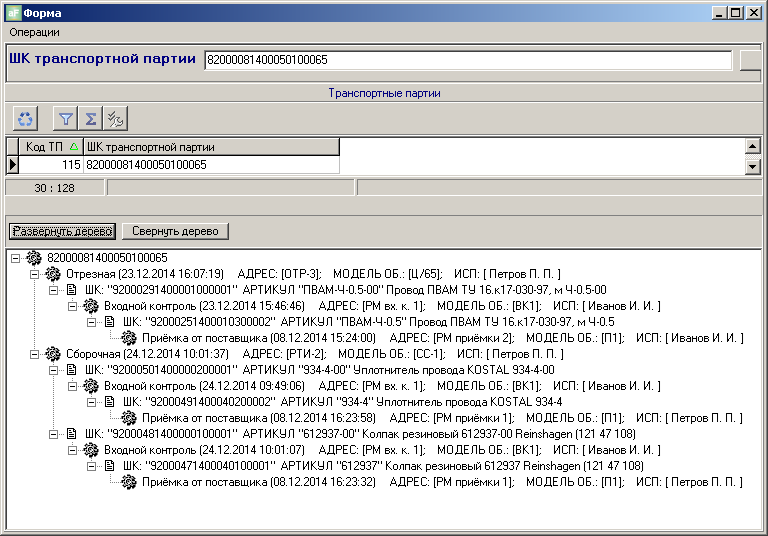Open the filter funnel tool

[66, 119]
